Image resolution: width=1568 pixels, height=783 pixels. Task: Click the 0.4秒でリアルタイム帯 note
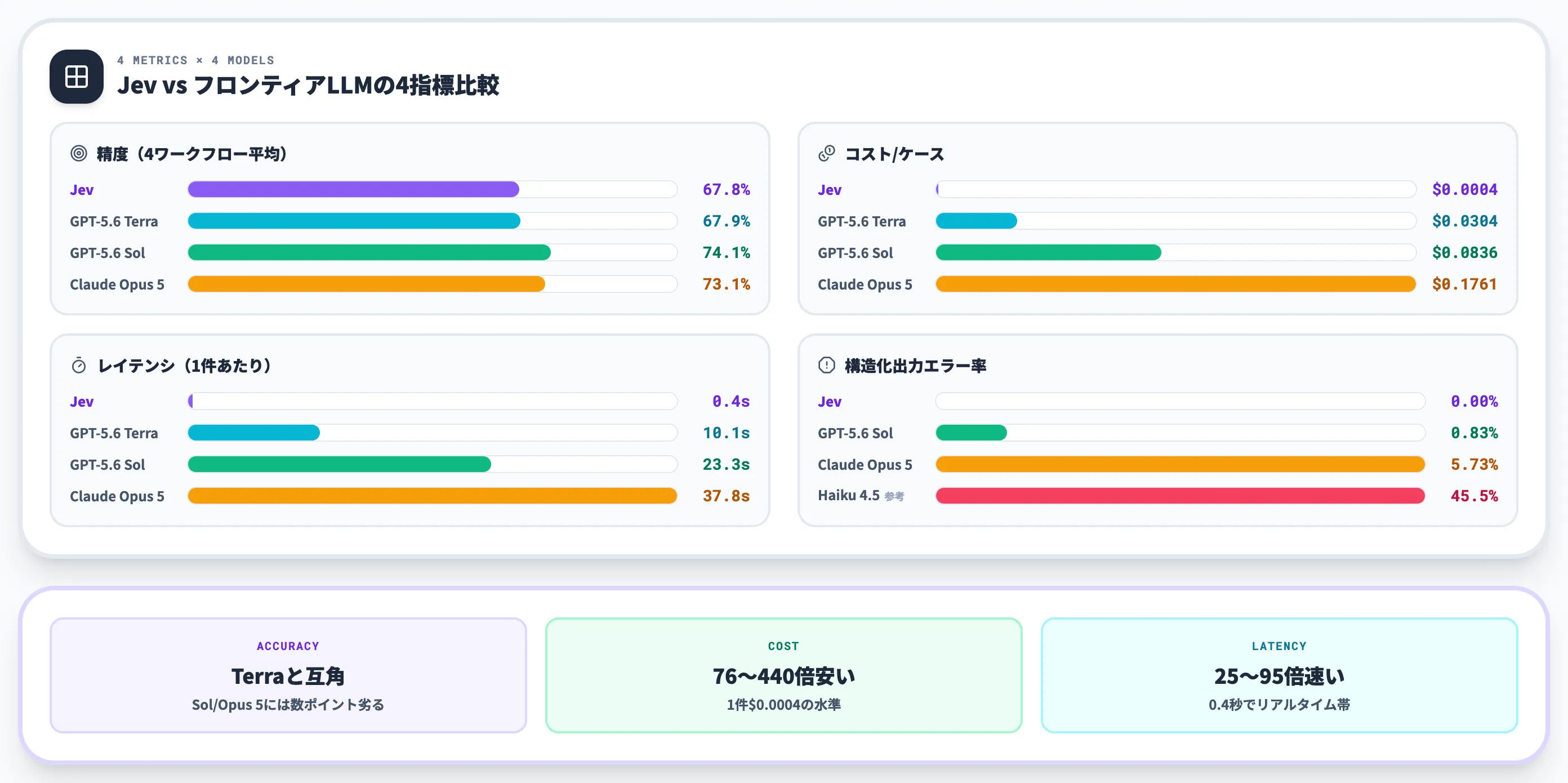pyautogui.click(x=1279, y=705)
